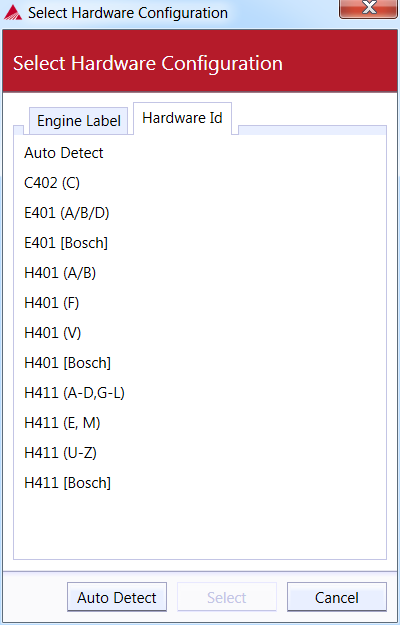
Task: Click the red triangle application icon
Action: click(13, 13)
